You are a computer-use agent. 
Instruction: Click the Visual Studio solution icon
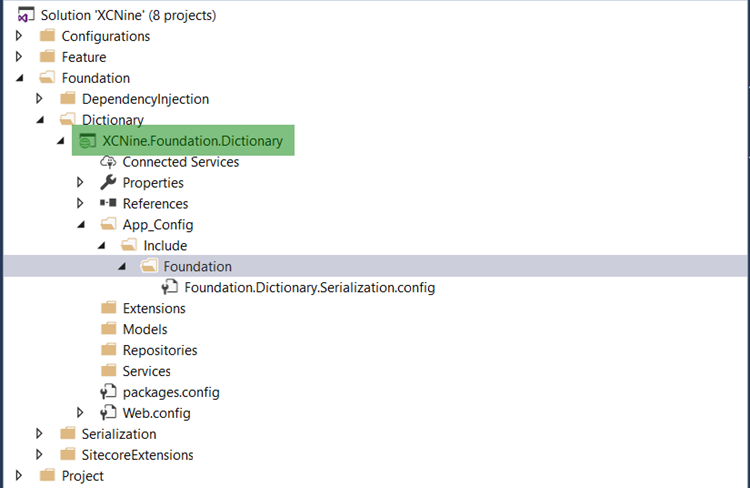pos(26,15)
